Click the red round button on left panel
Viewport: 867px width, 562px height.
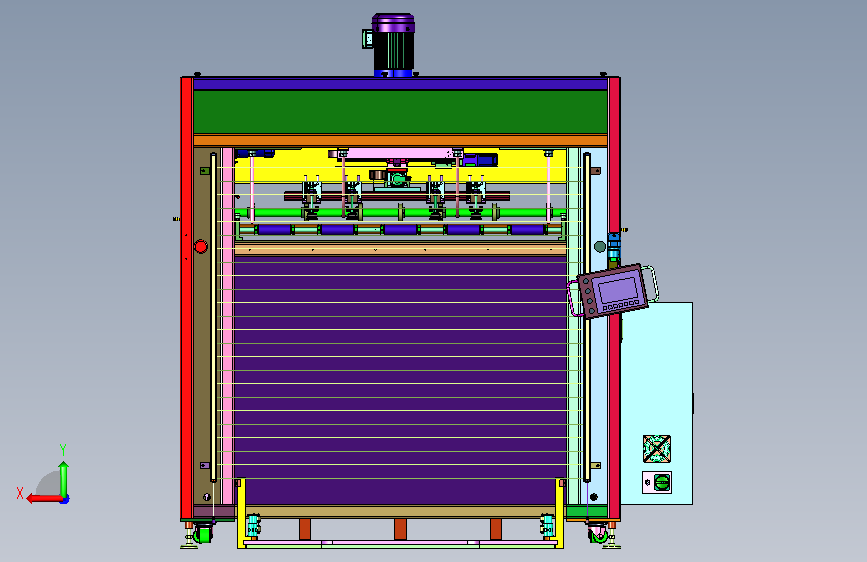pyautogui.click(x=201, y=247)
